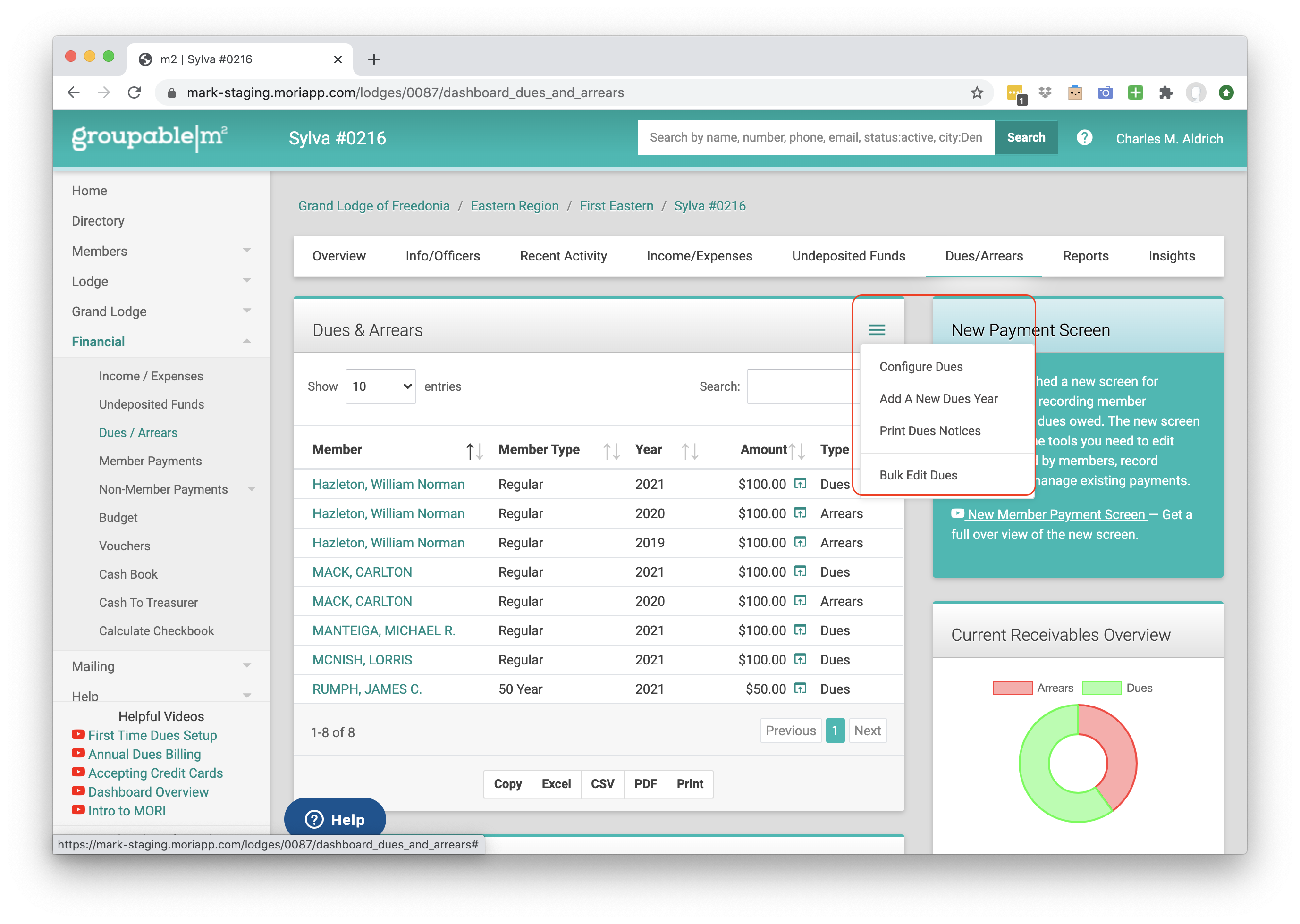Screen dimensions: 1300x924
Task: Open payment icon for Hazleton 2019 row
Action: (800, 542)
